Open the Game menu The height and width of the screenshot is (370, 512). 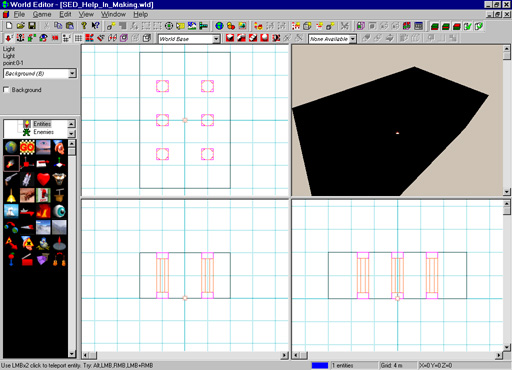pyautogui.click(x=42, y=14)
